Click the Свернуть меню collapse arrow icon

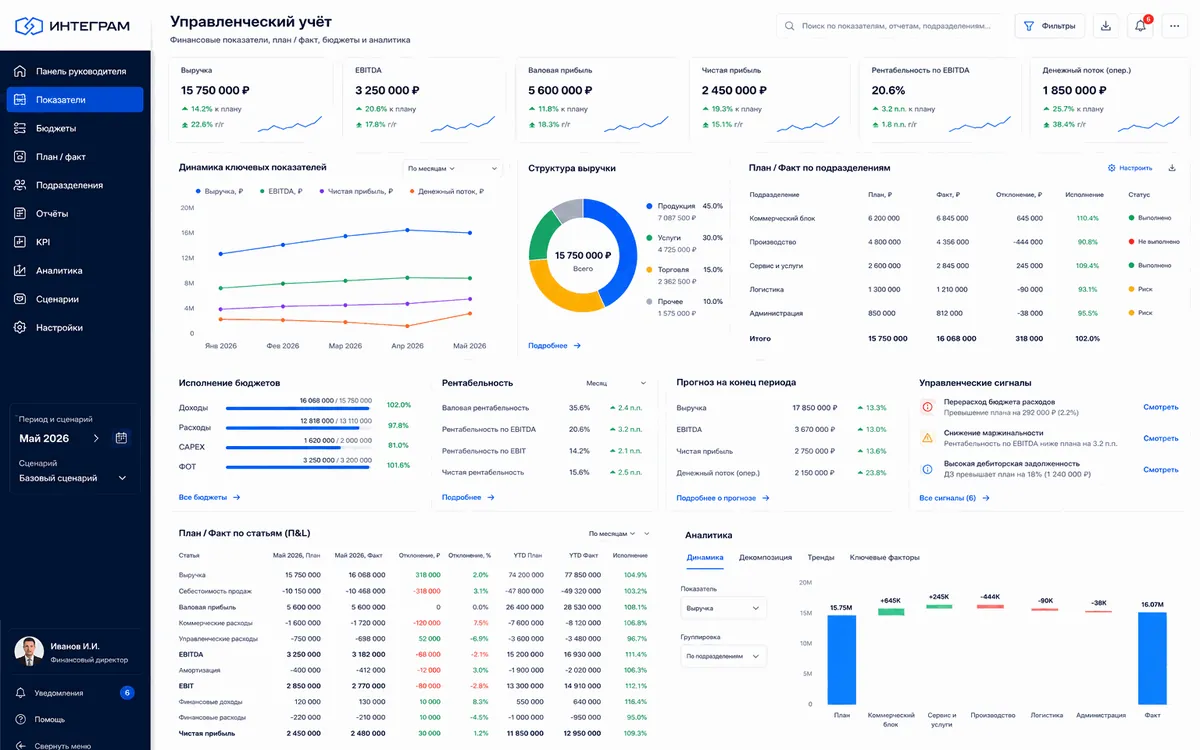pos(20,745)
